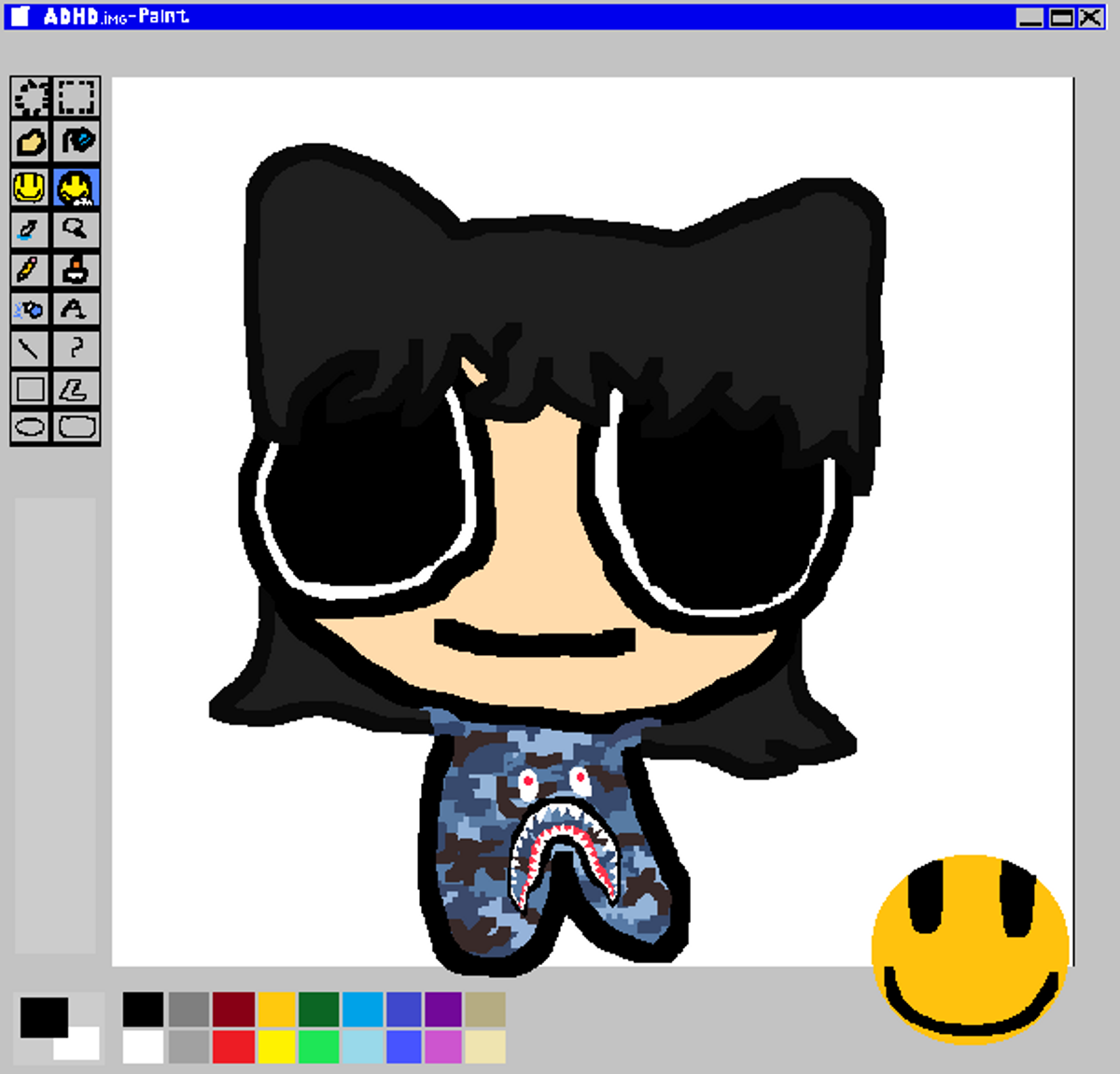Screen dimensions: 1120x1074
Task: Activate the Magnifier tool
Action: (77, 230)
